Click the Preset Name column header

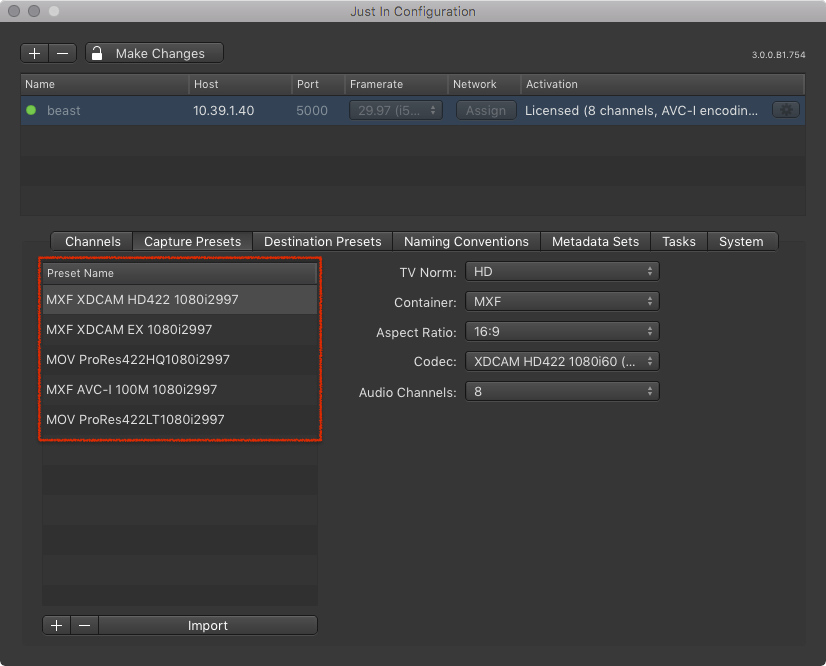180,273
